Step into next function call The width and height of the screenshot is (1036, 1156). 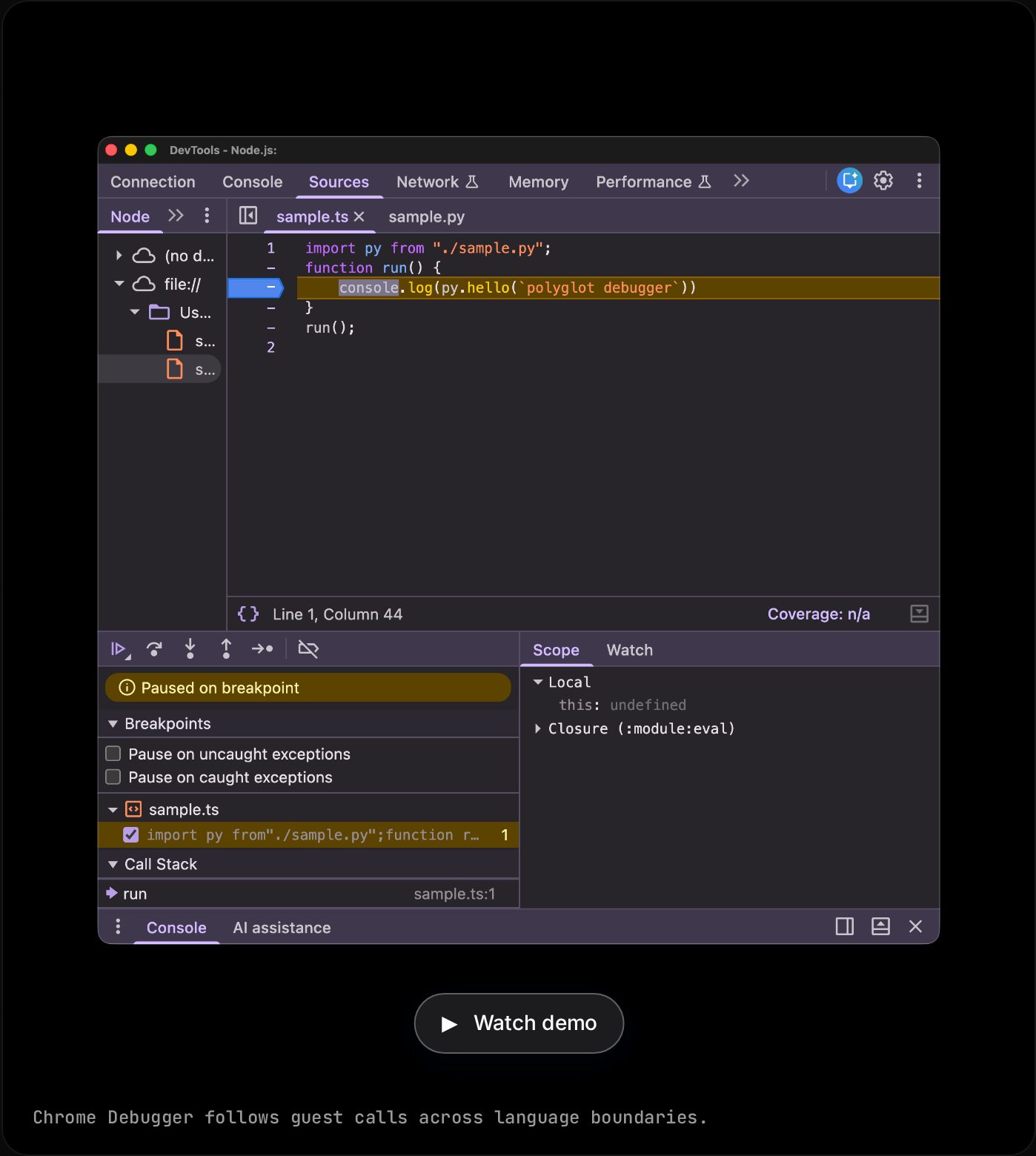pyautogui.click(x=190, y=649)
